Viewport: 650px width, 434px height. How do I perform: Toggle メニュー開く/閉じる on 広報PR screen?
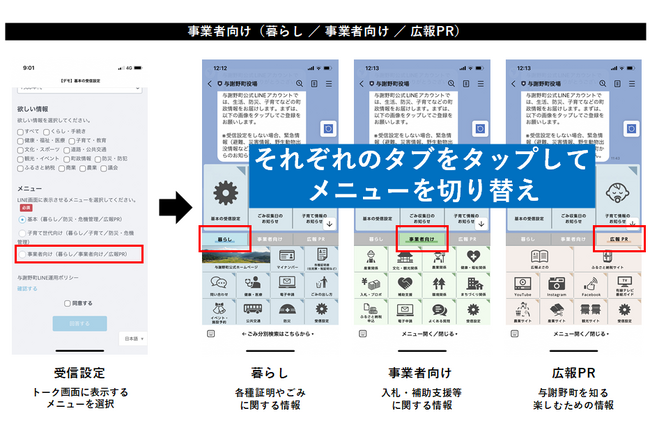click(x=581, y=334)
